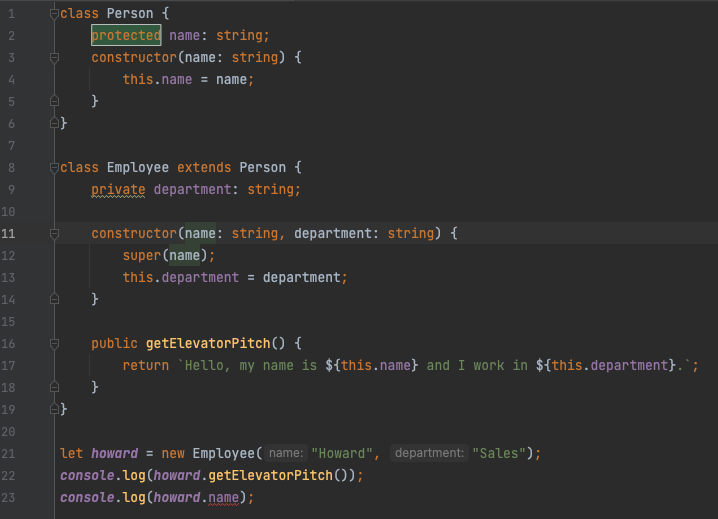Click the fold end marker on line 18
The width and height of the screenshot is (718, 519).
[54, 387]
